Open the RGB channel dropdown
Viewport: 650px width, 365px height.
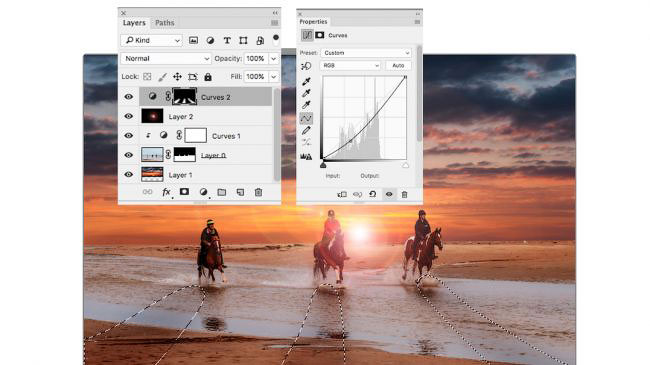click(350, 66)
